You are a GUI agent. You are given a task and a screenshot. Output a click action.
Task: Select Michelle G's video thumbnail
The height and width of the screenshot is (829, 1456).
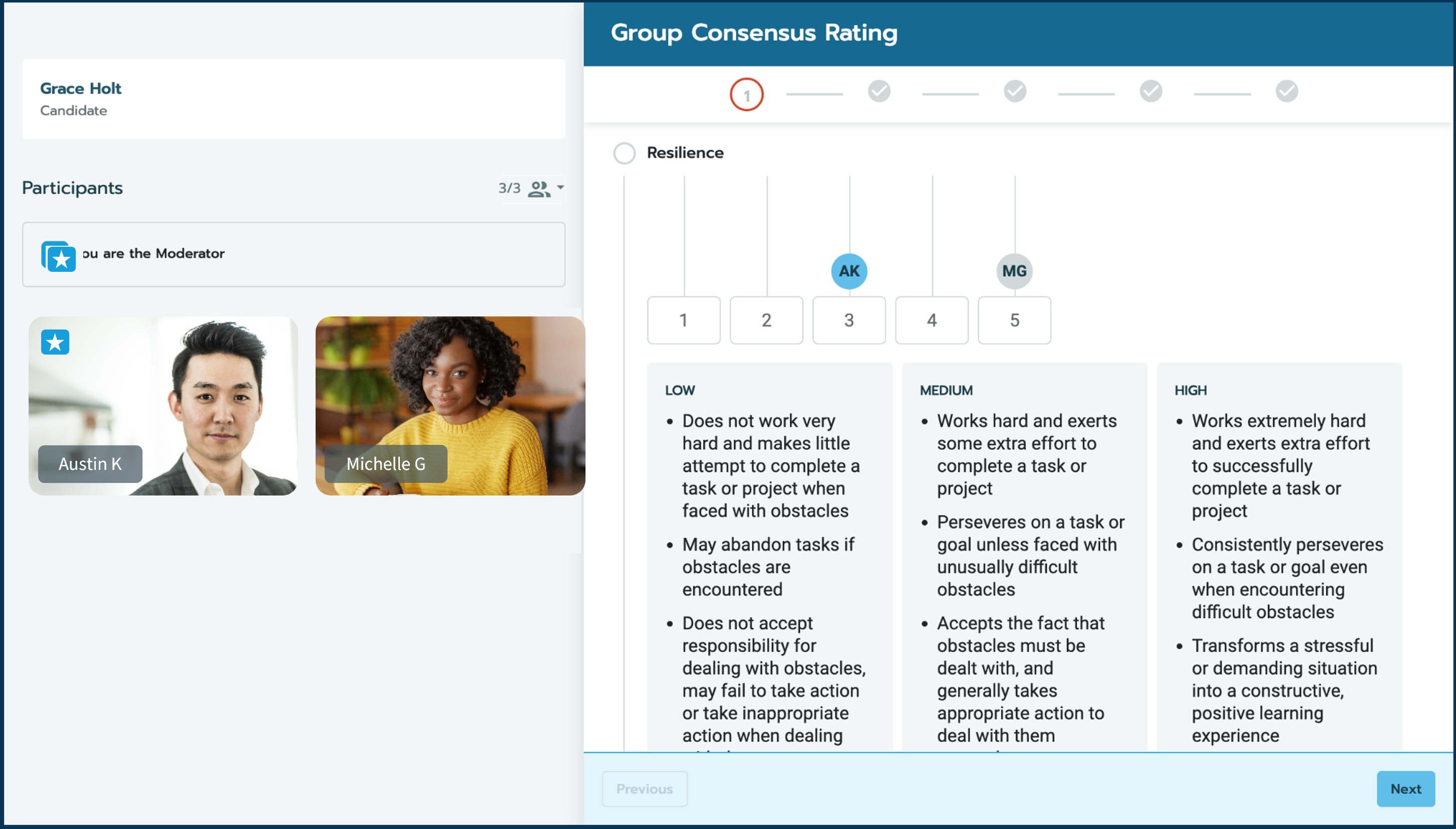click(x=450, y=405)
